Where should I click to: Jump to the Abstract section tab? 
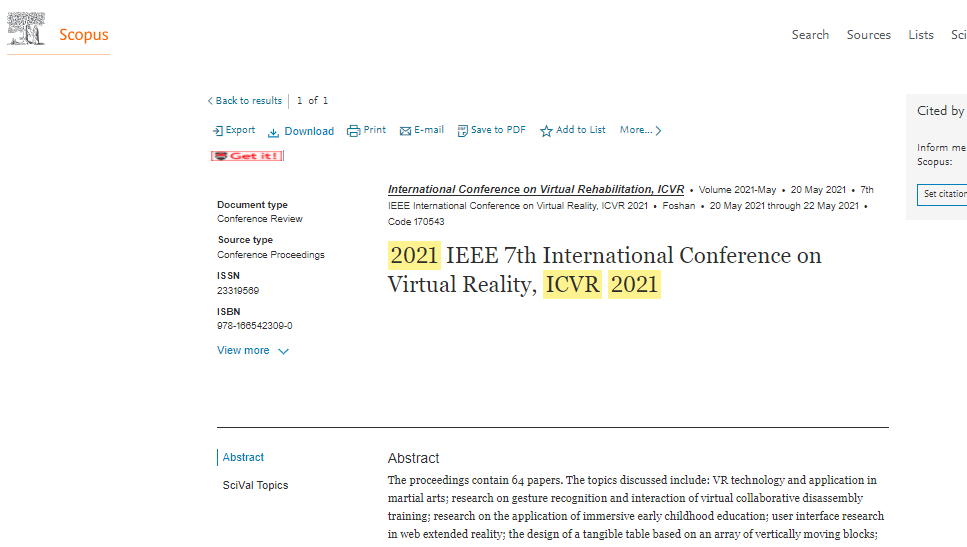click(243, 458)
